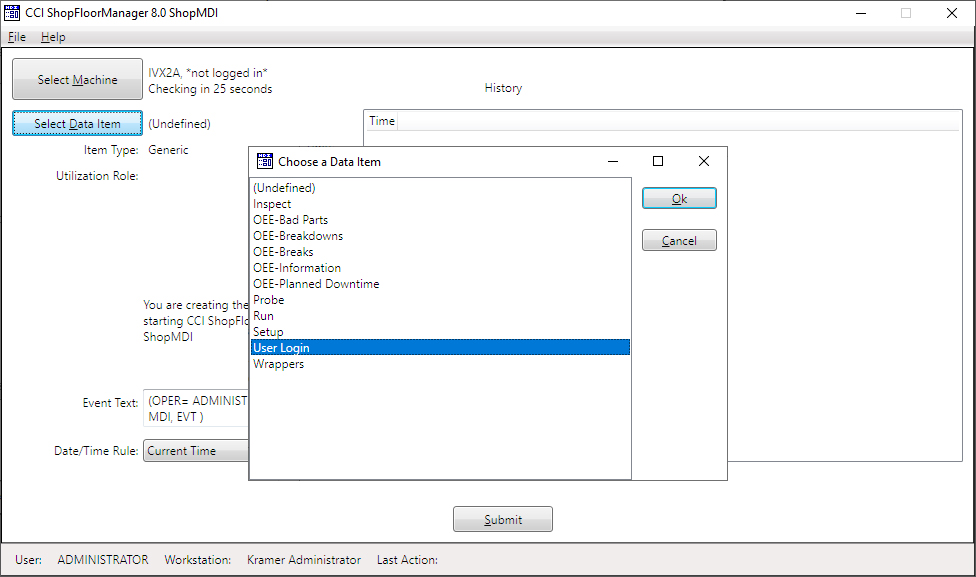Click the ADMINISTRATOR user in status bar

[103, 560]
